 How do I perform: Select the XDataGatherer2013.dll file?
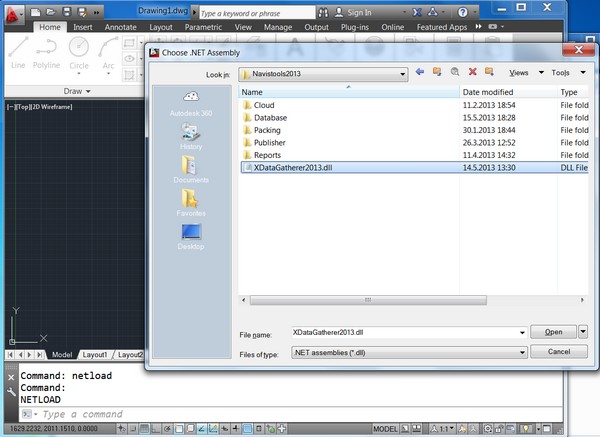pos(300,168)
